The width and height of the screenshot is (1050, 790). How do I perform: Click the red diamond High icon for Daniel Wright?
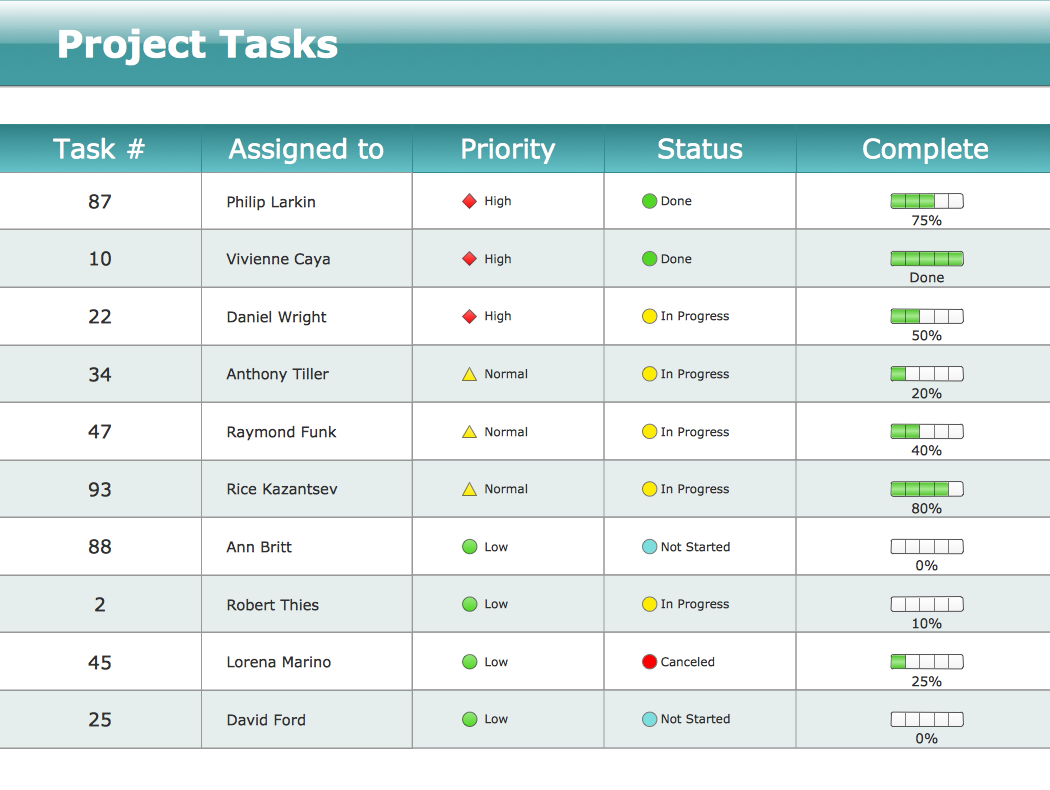pyautogui.click(x=469, y=317)
